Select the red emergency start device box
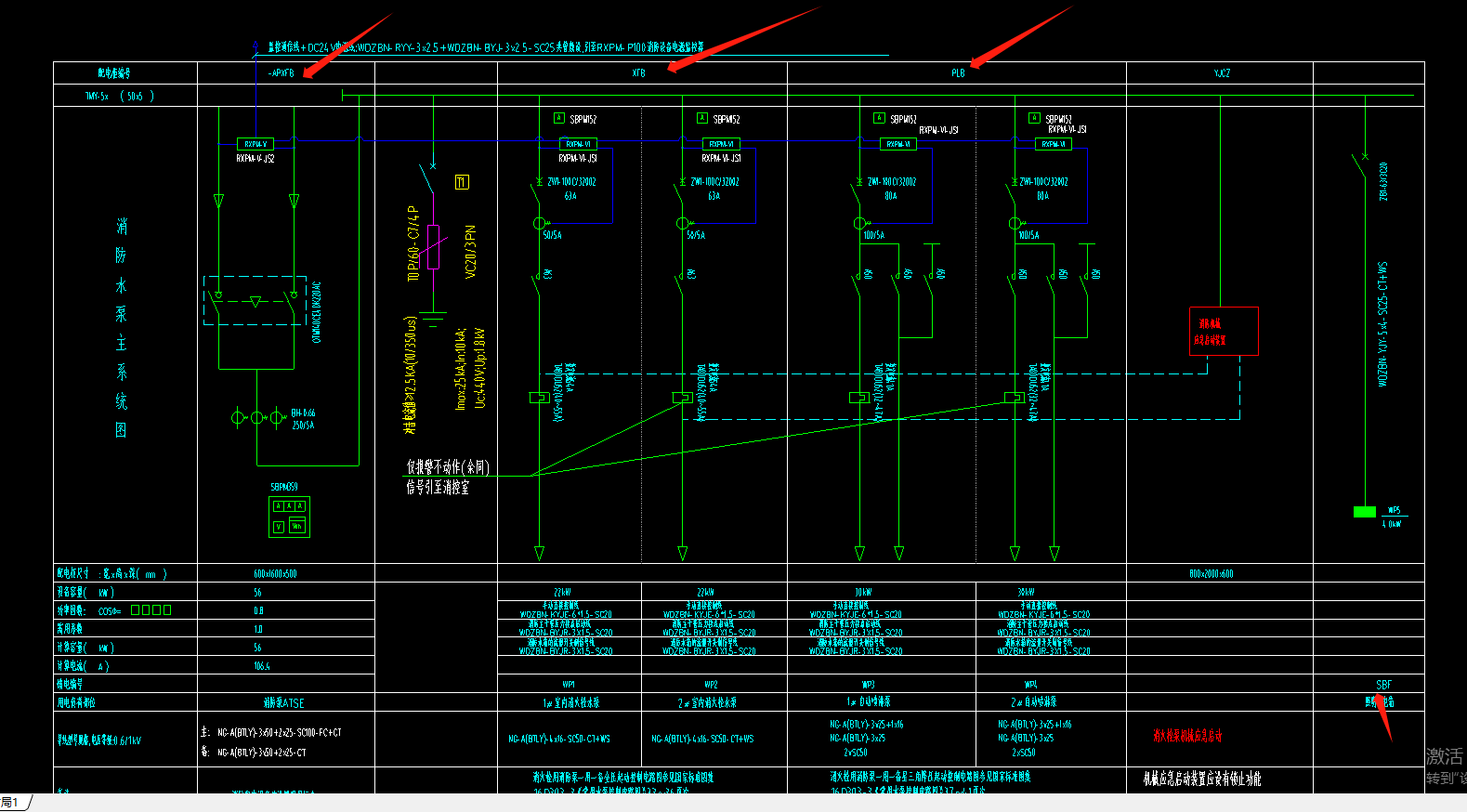1467x812 pixels. pos(1225,332)
